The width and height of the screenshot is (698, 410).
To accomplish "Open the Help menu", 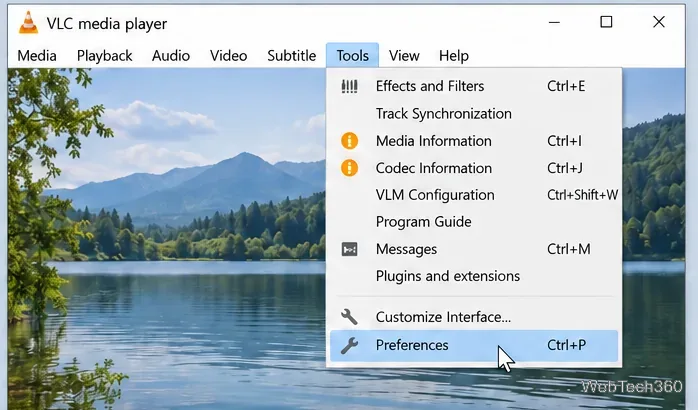I will 454,56.
